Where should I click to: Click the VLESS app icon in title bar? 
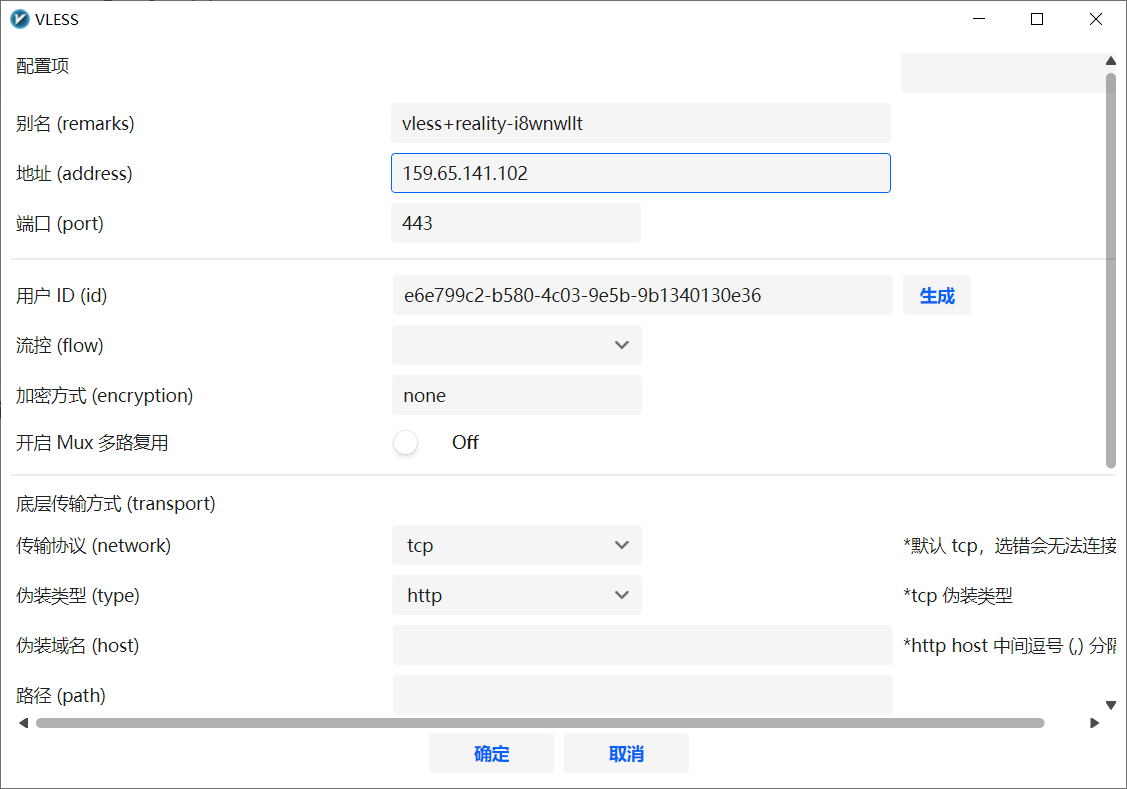point(19,19)
